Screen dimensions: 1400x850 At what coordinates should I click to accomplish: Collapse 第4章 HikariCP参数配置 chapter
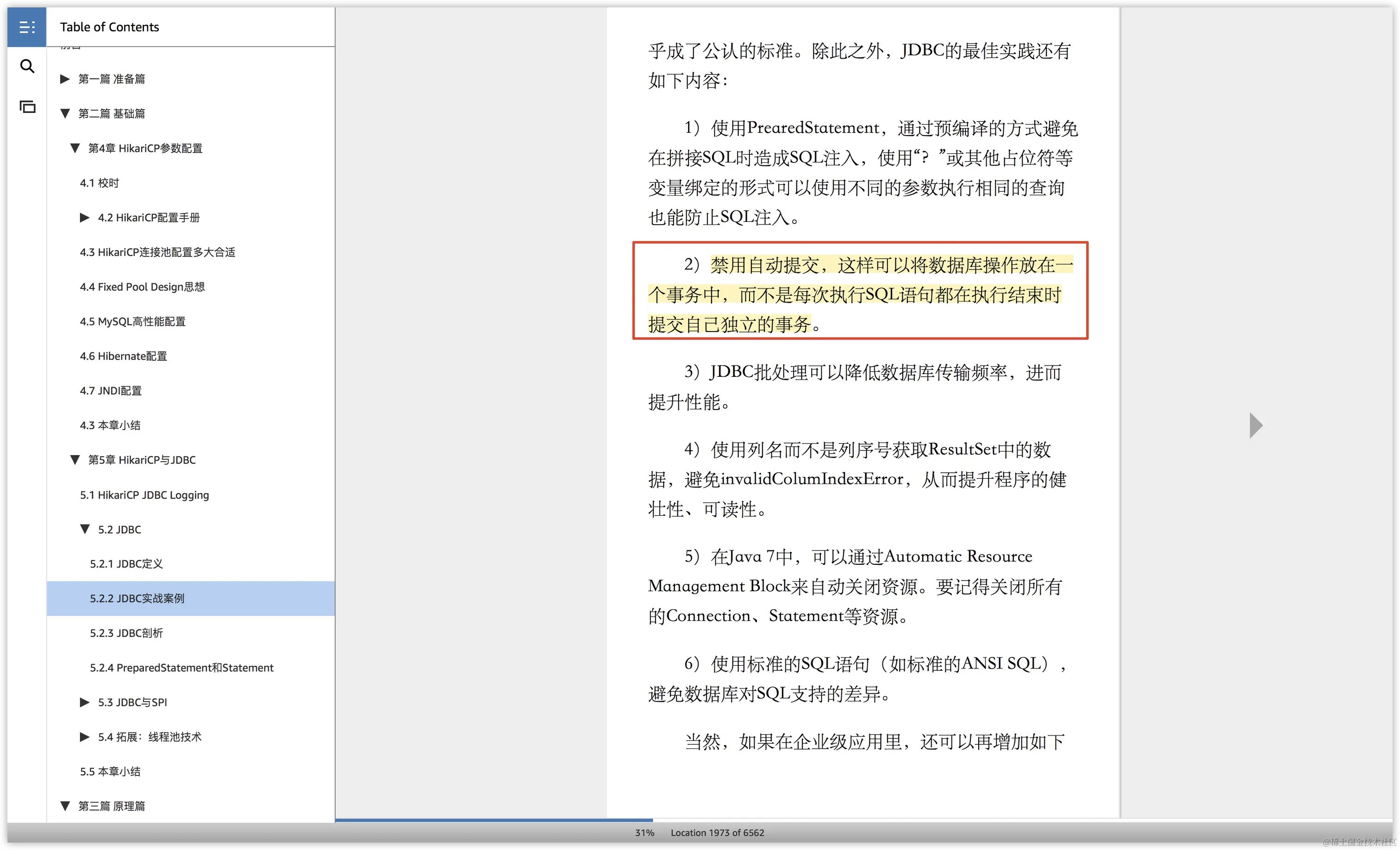[75, 148]
